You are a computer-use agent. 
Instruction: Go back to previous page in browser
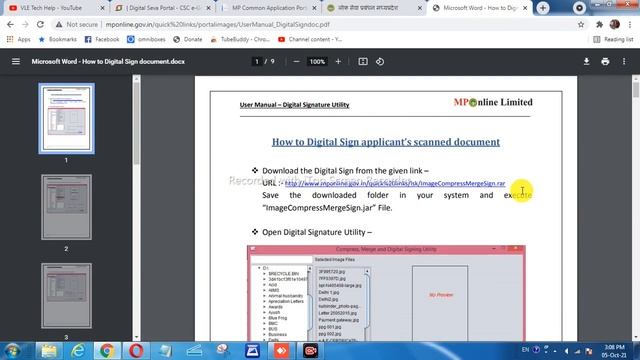10,24
